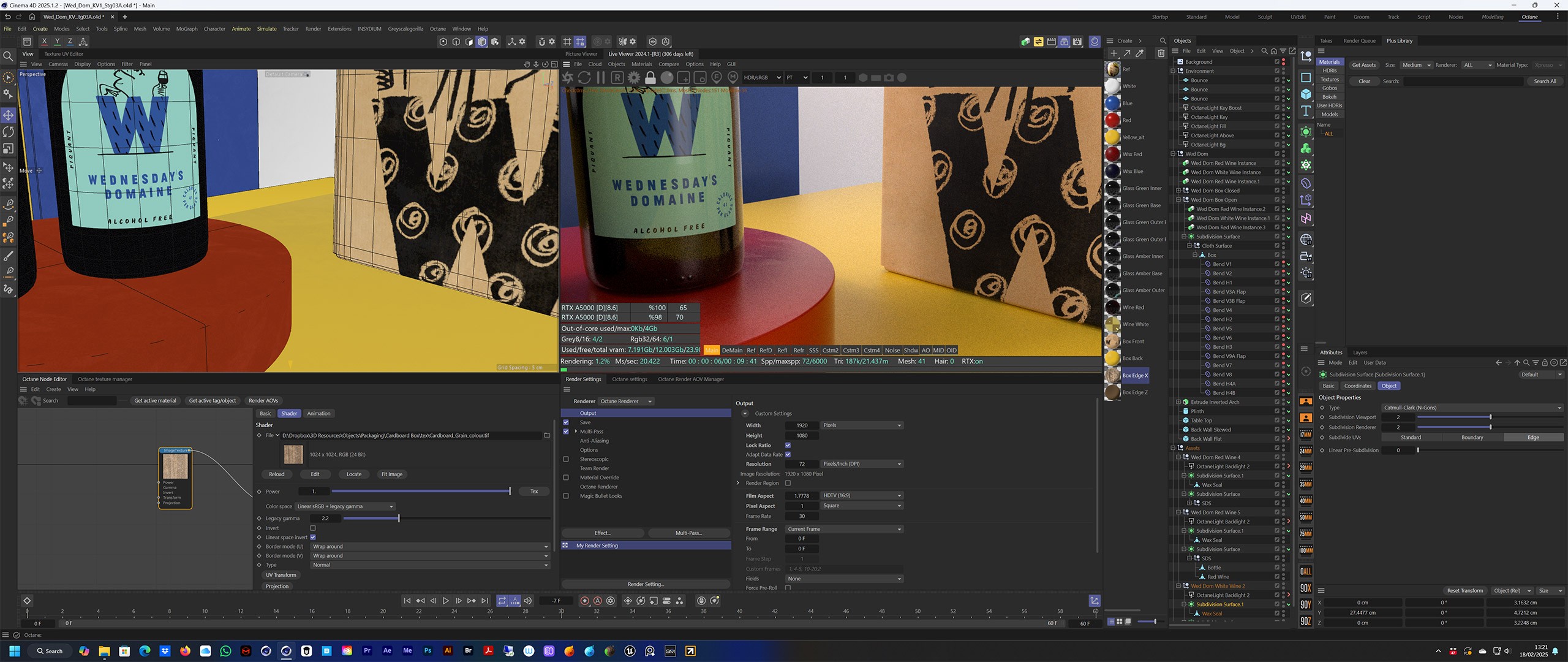Select the Scale tool in left toolbar
1568x662 pixels.
(x=9, y=149)
